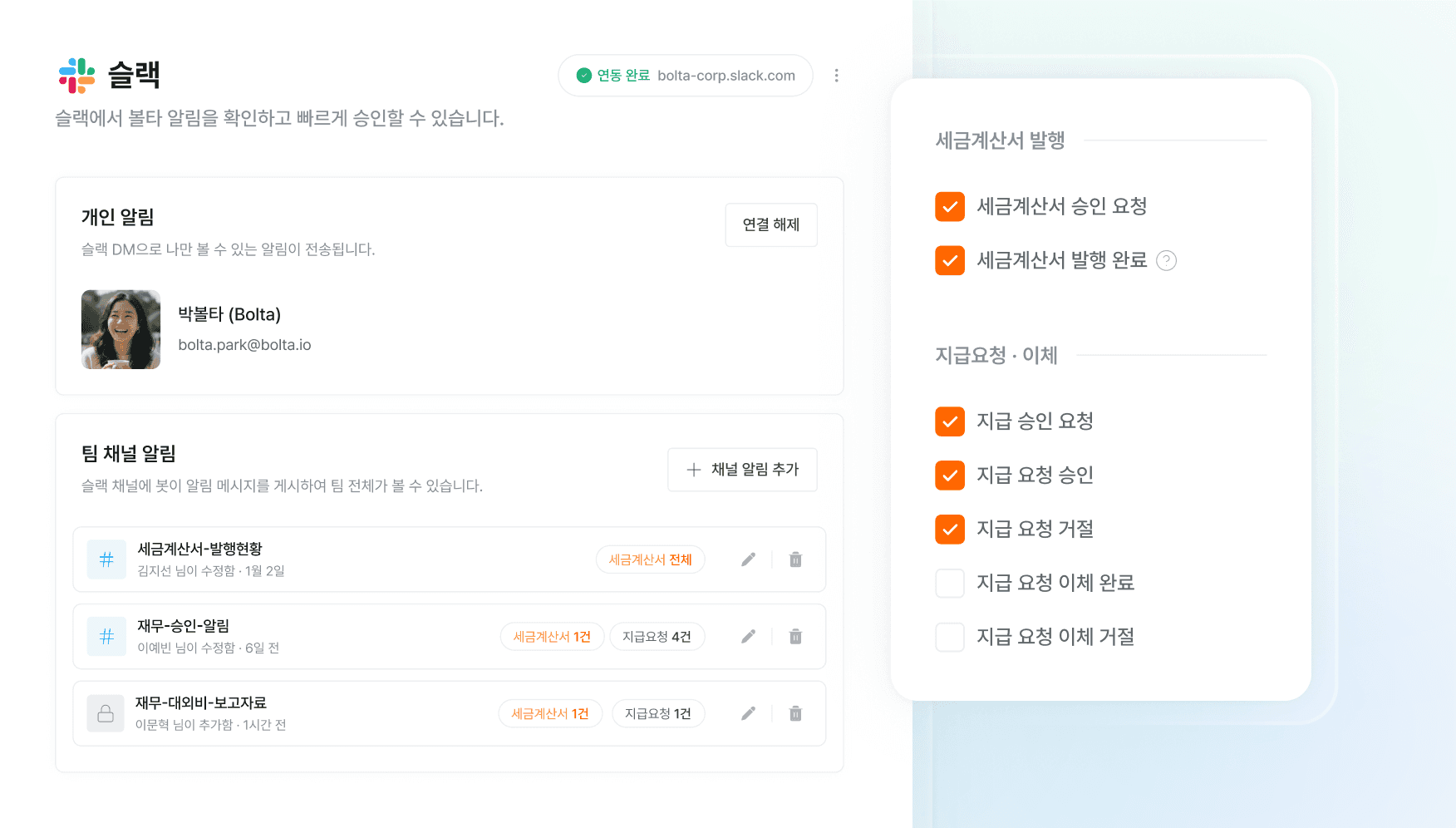Check 지급 요청 이체 거절 checkbox

click(950, 637)
